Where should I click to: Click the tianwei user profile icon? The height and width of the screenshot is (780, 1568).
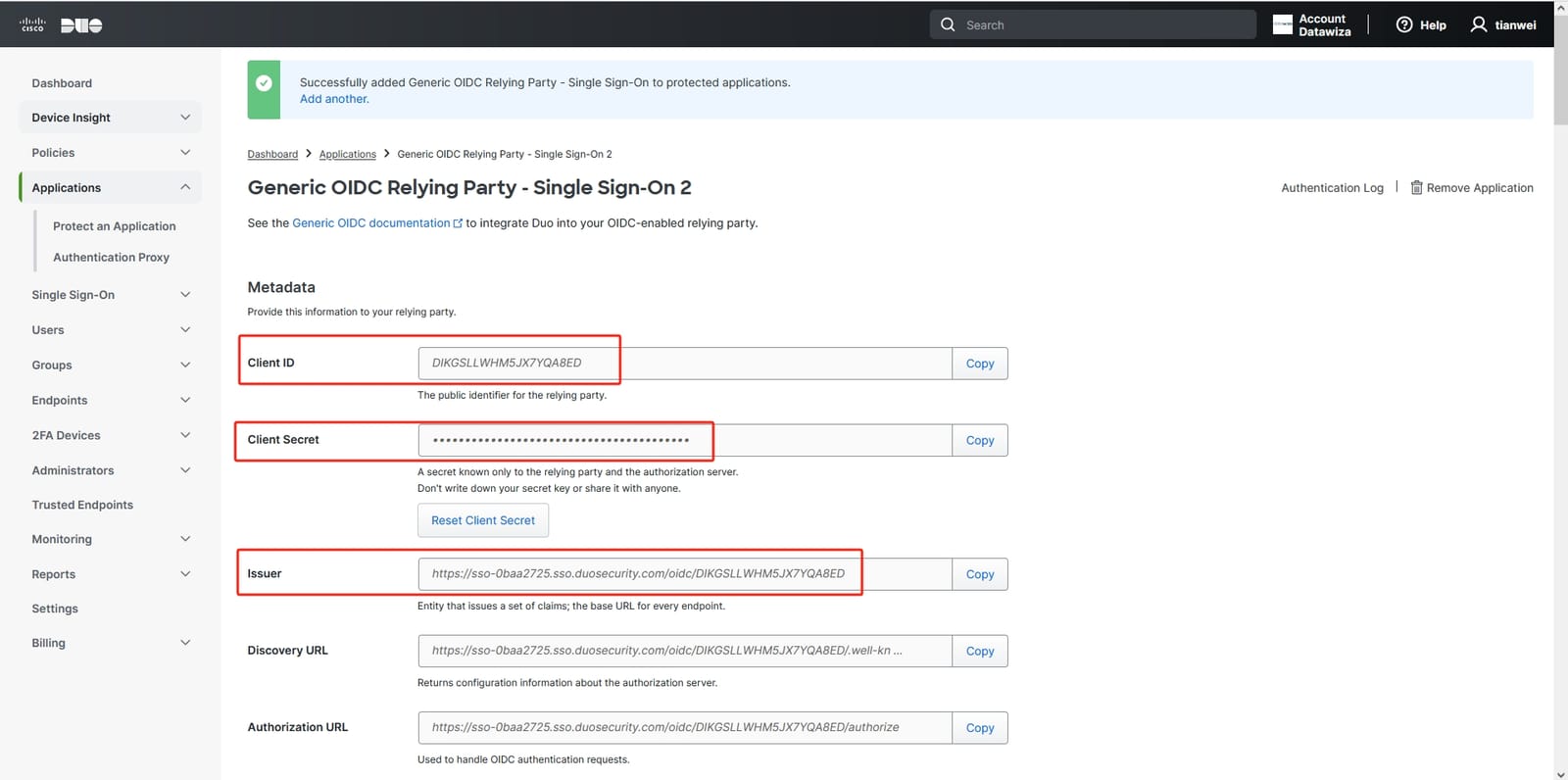[1479, 24]
